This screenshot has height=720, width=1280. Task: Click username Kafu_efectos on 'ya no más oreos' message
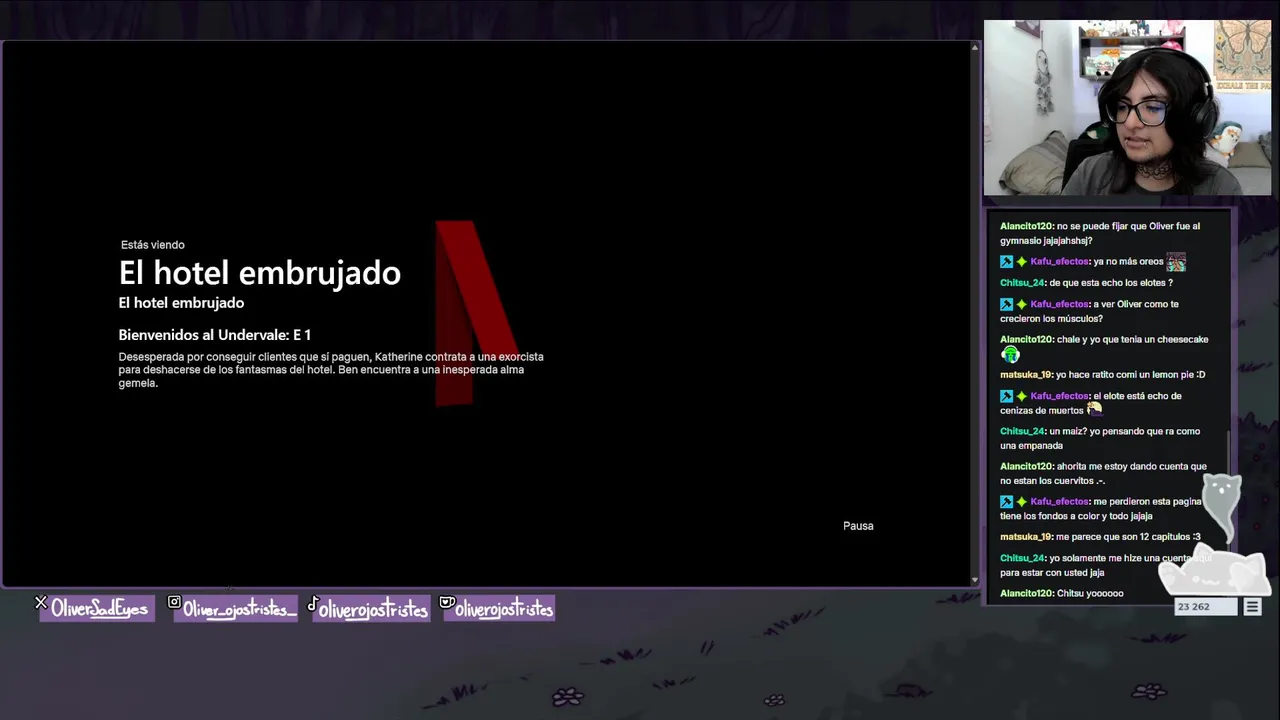(x=1059, y=262)
